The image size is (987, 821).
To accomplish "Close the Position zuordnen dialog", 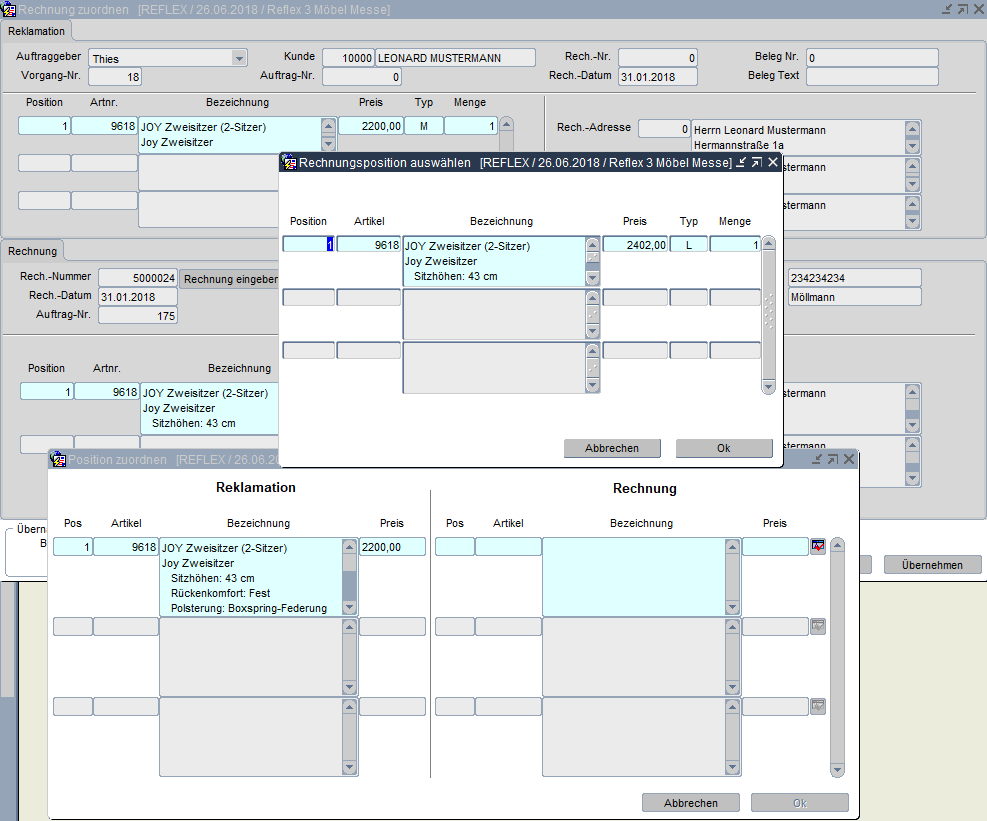I will pos(848,459).
